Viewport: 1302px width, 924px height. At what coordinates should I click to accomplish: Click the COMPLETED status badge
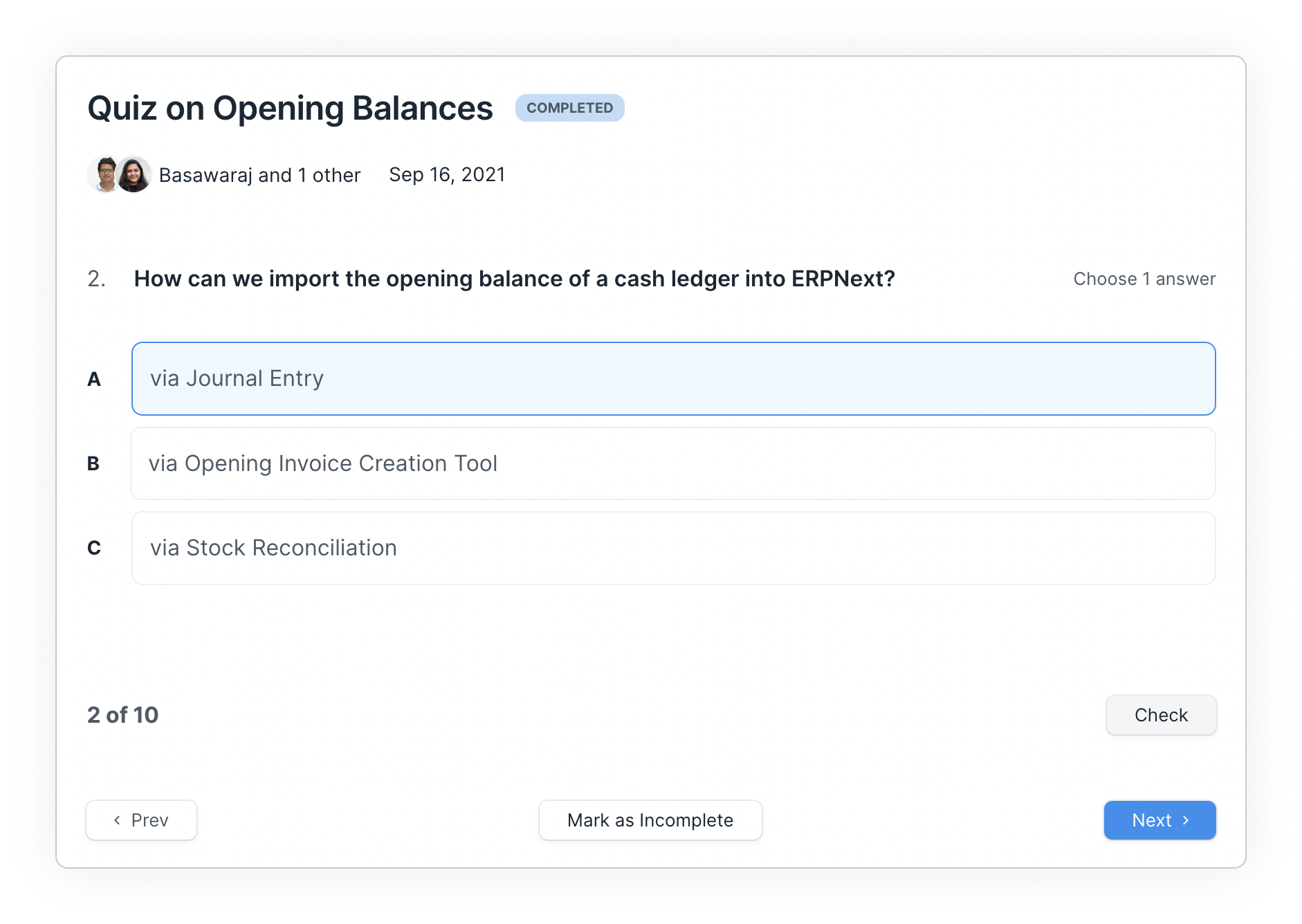pyautogui.click(x=569, y=108)
